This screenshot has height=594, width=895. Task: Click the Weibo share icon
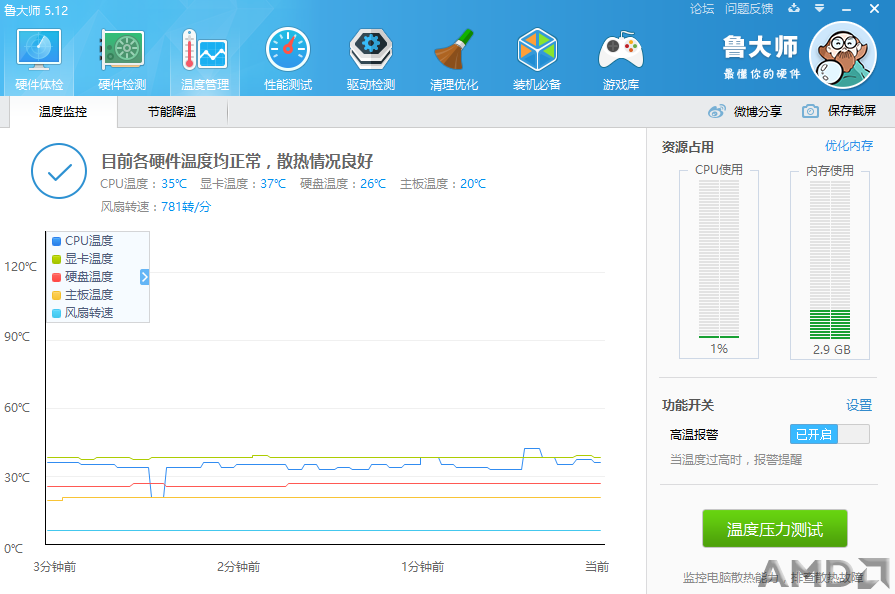click(x=716, y=111)
